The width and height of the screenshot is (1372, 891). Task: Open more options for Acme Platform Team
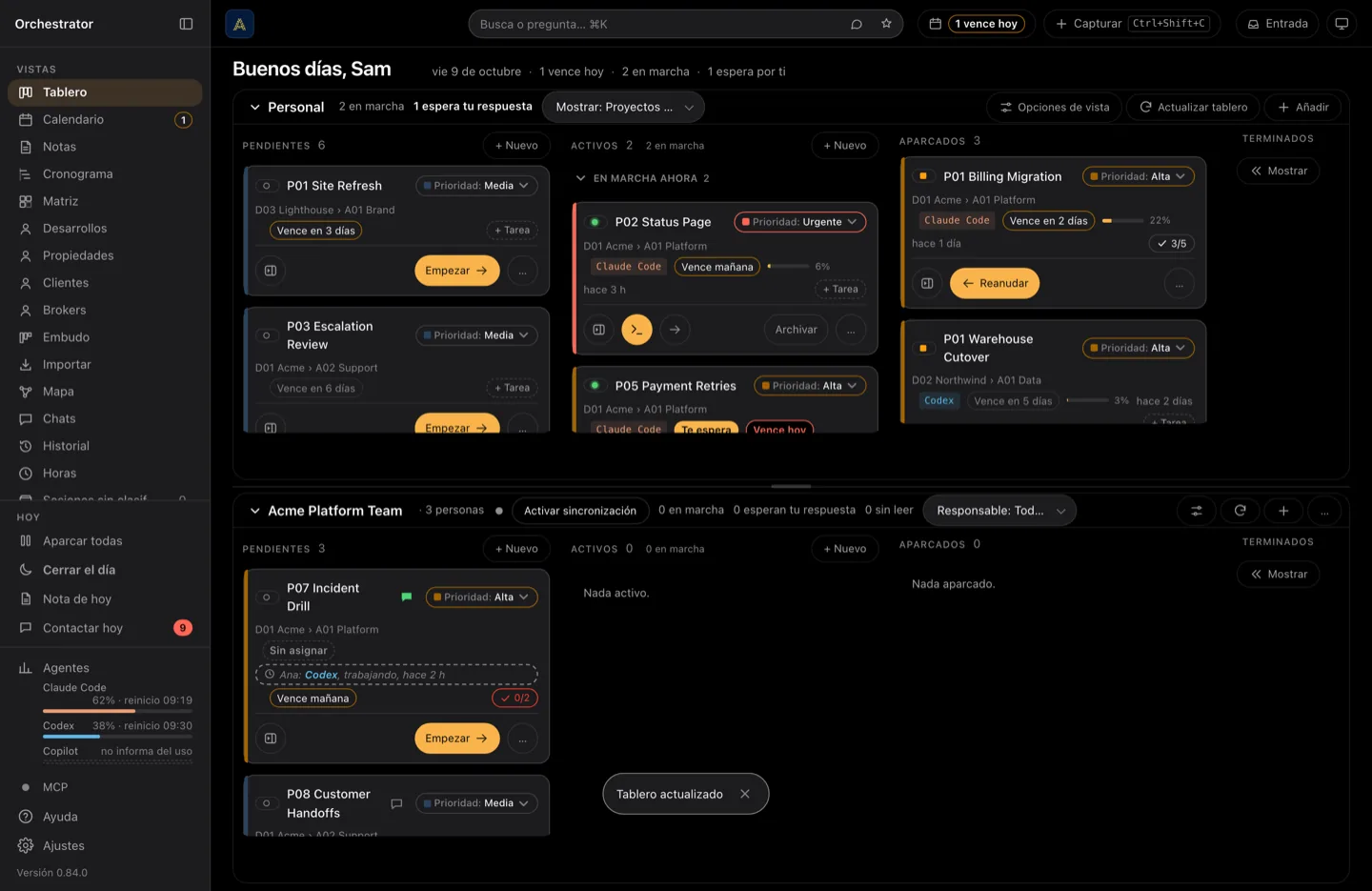1324,511
